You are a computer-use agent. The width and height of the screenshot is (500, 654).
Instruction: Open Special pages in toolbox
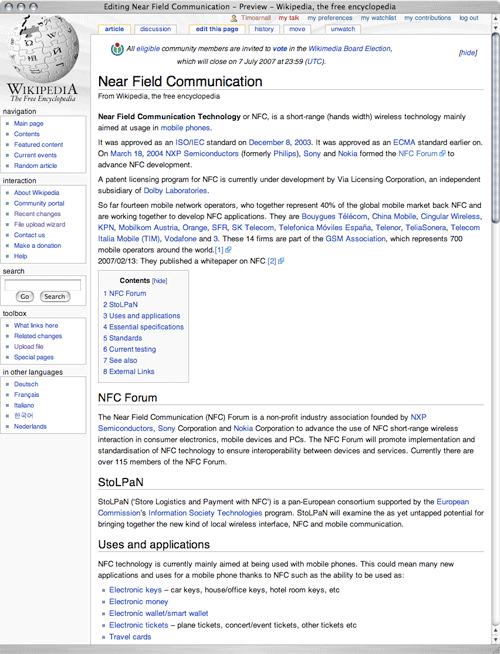(34, 357)
